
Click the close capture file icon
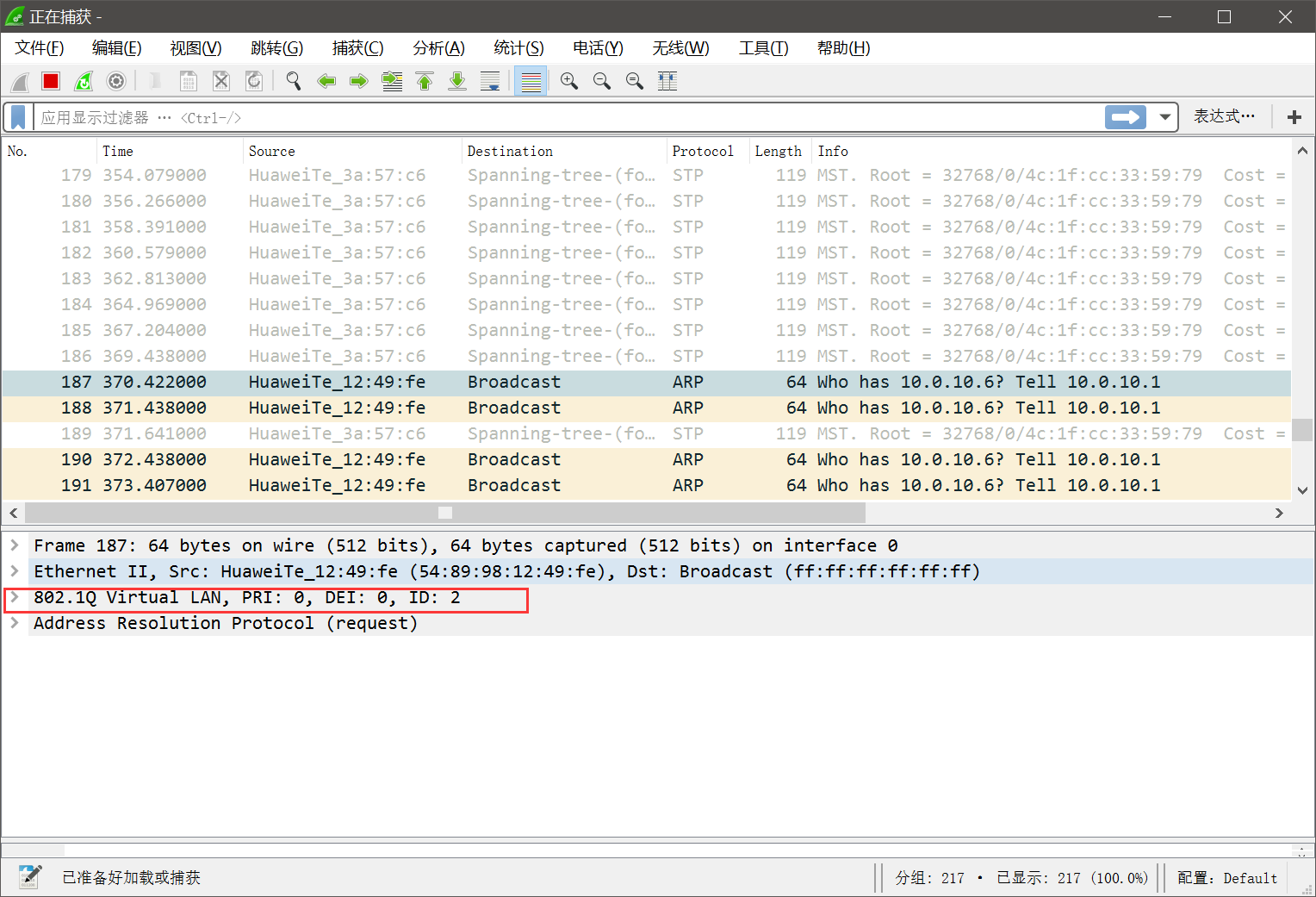coord(221,82)
